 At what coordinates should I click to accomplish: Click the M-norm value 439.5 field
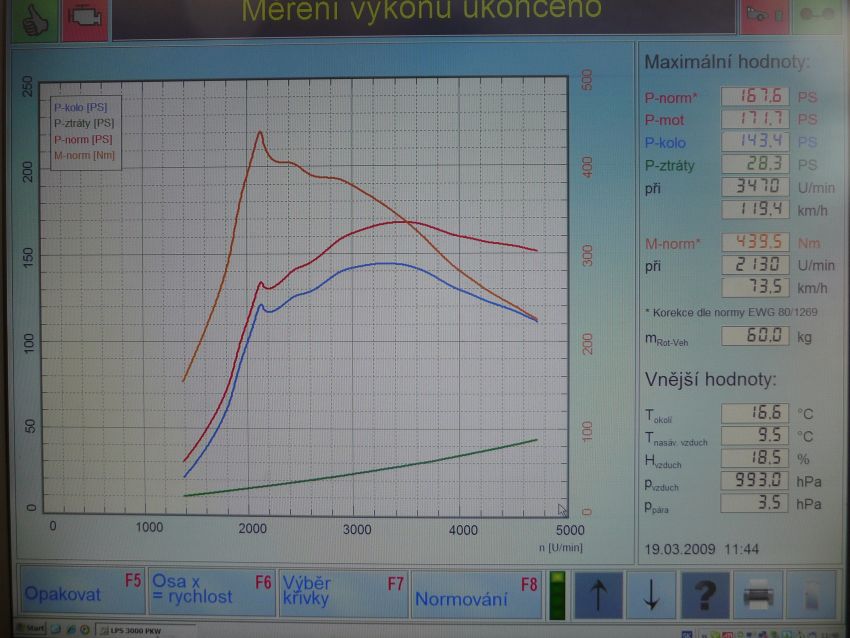[x=755, y=242]
